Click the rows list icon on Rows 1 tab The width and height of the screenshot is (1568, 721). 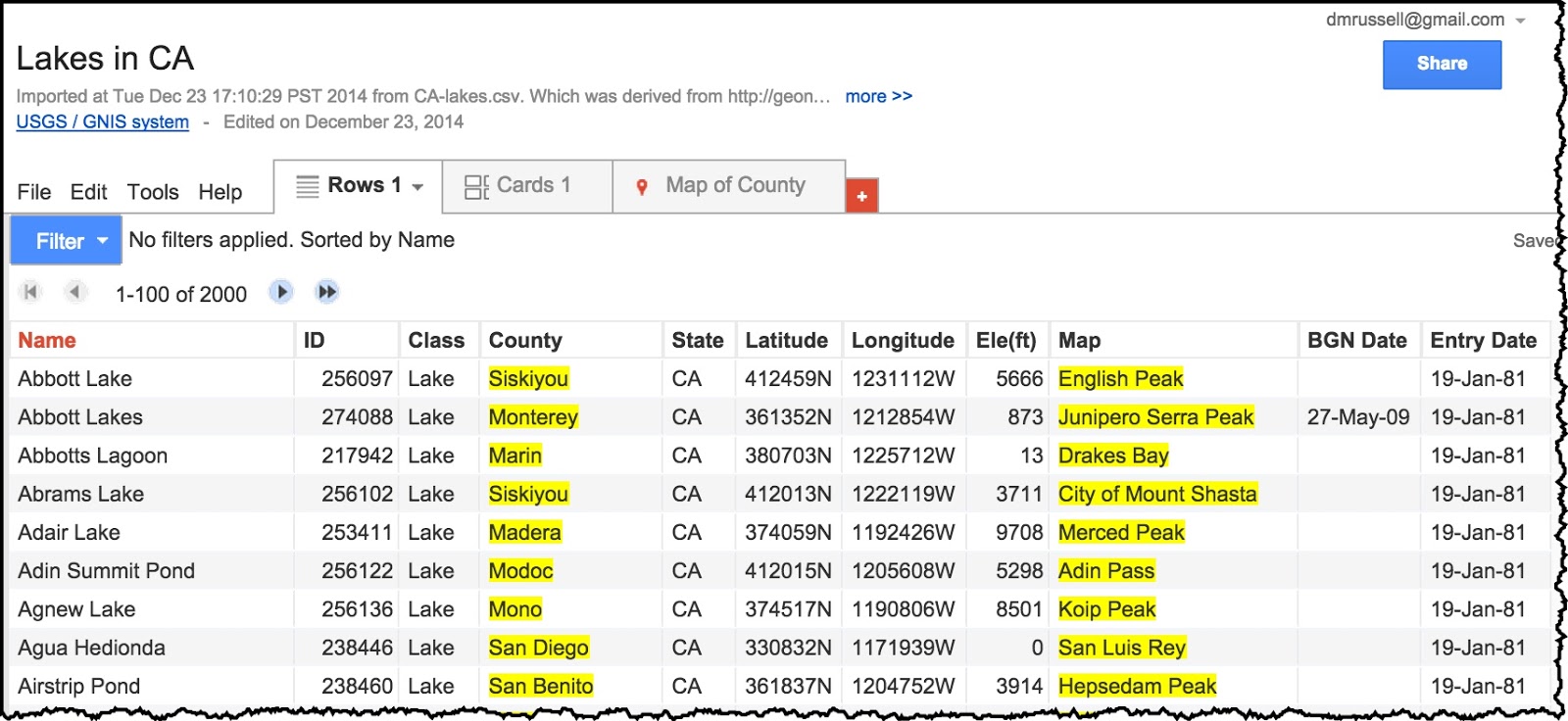point(308,186)
